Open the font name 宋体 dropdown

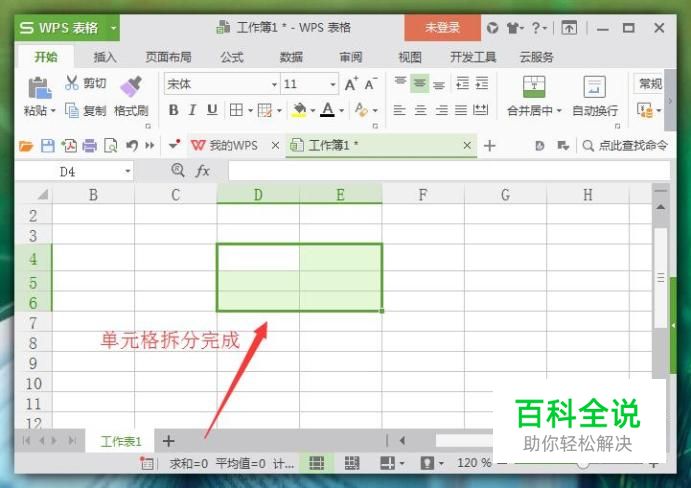pyautogui.click(x=274, y=84)
